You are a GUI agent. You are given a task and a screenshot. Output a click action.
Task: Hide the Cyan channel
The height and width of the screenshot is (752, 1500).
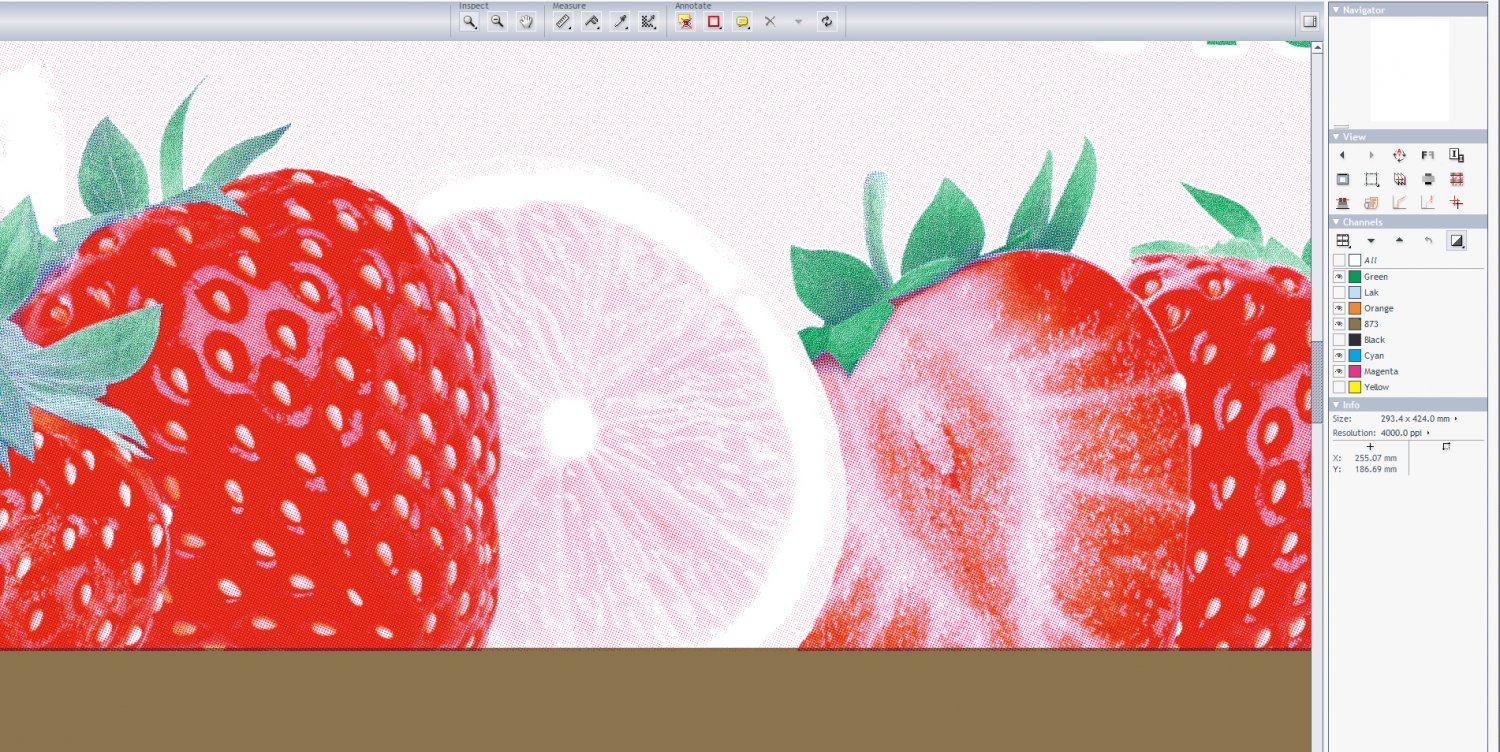point(1339,356)
